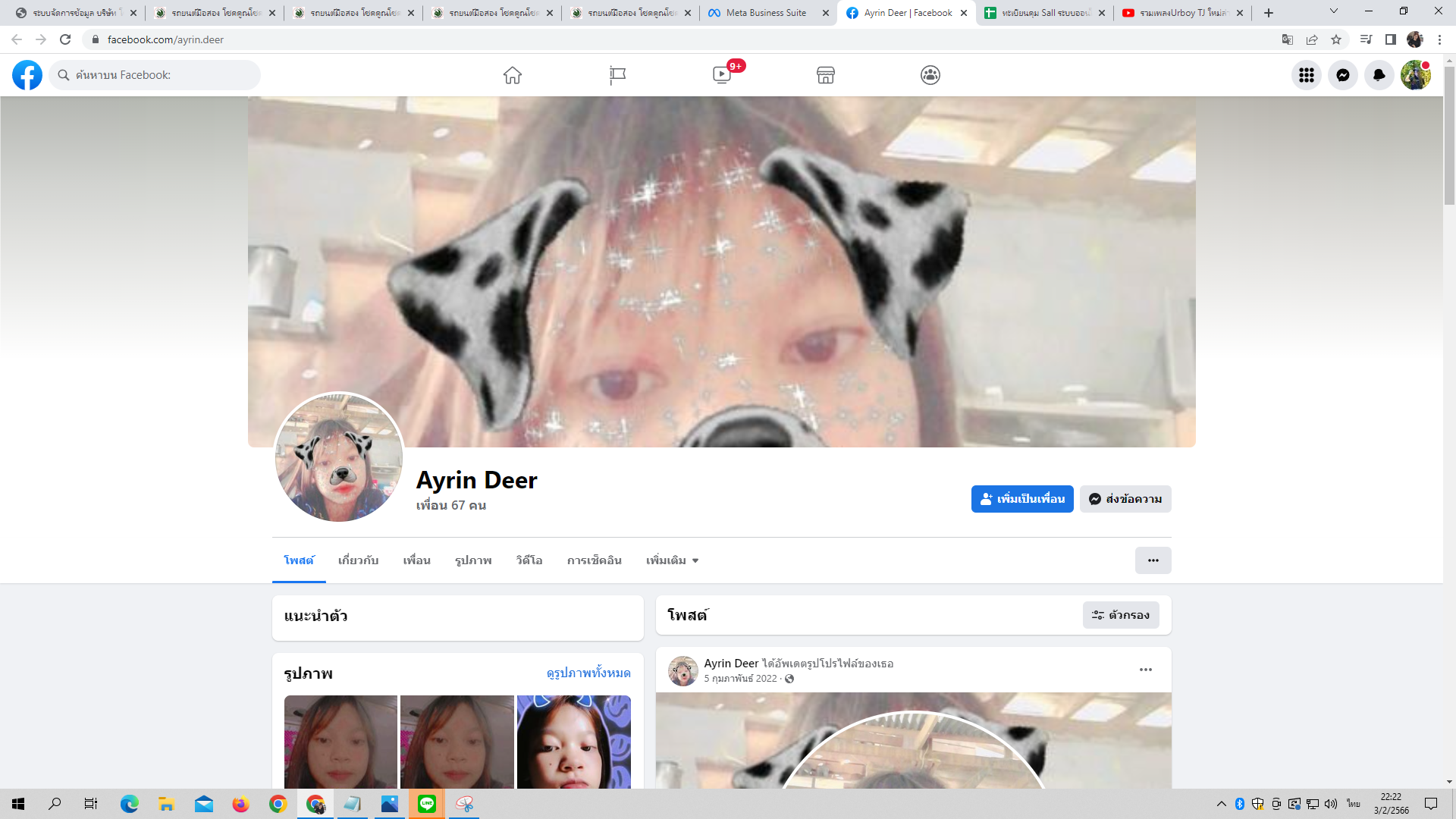
Task: Open Marketplace storefront icon
Action: click(x=826, y=75)
